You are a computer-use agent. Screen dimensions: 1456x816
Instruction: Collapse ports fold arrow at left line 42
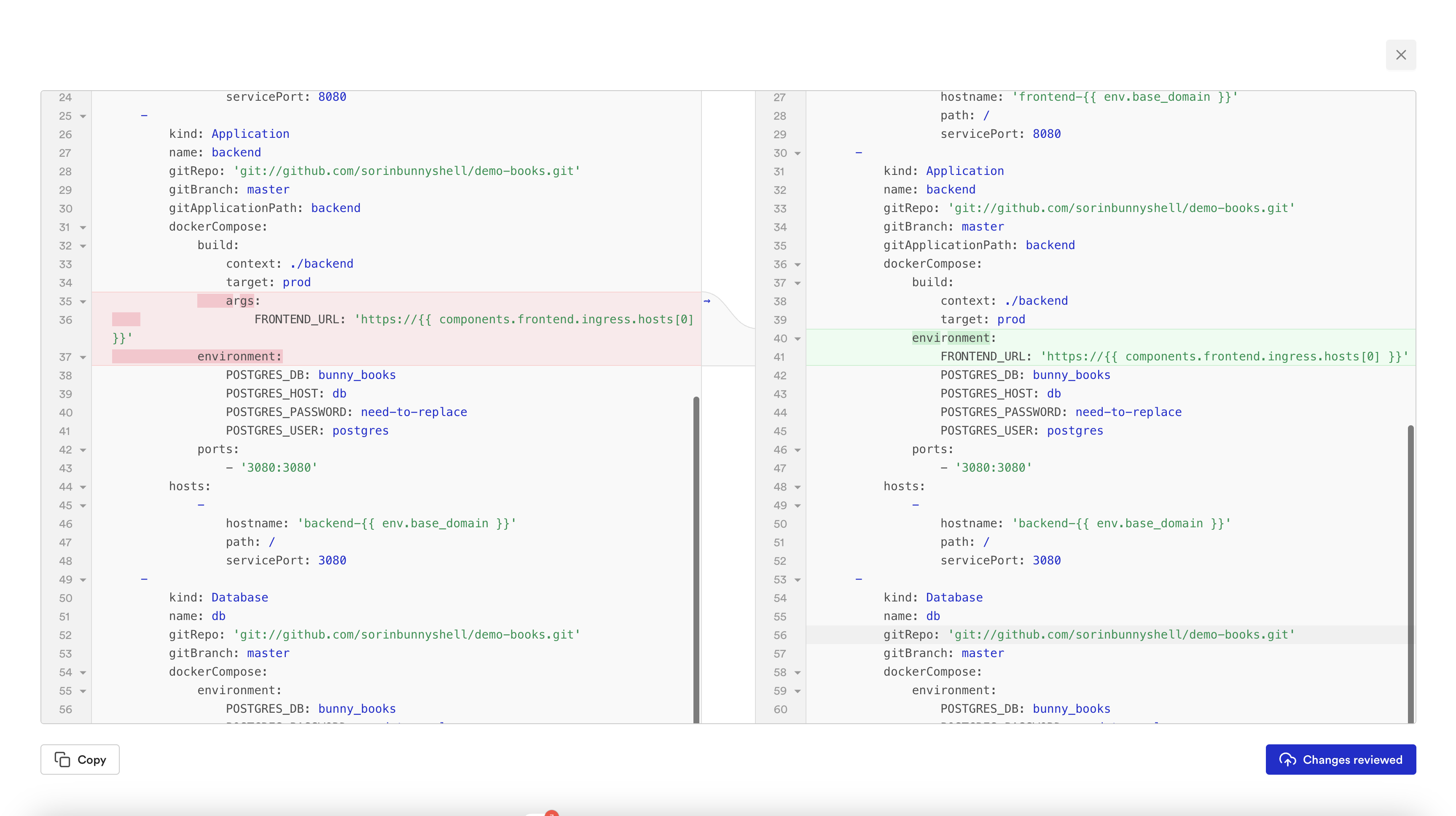83,451
